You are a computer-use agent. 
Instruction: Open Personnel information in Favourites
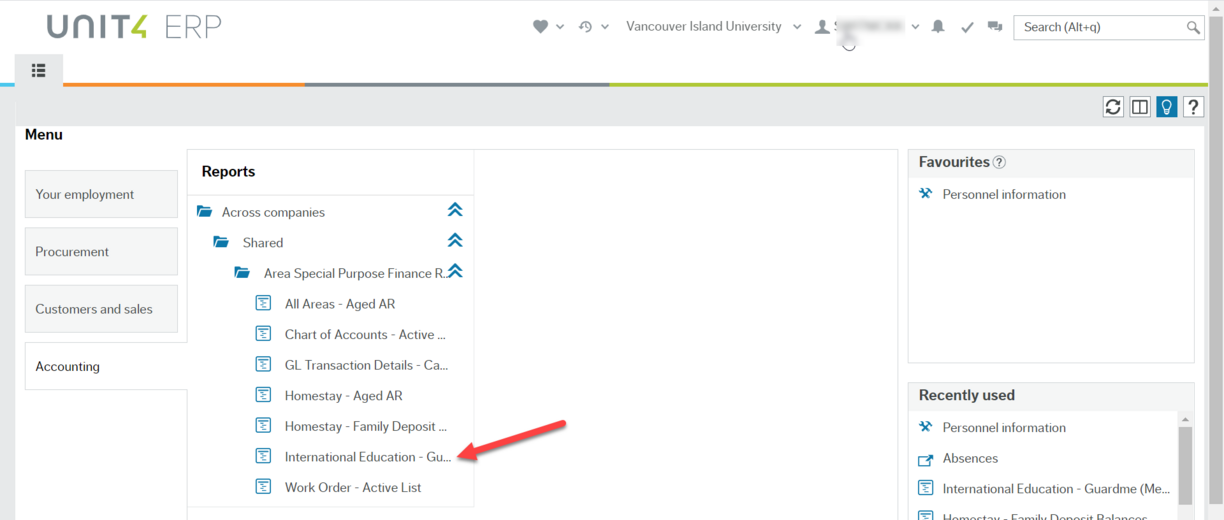[x=1004, y=194]
